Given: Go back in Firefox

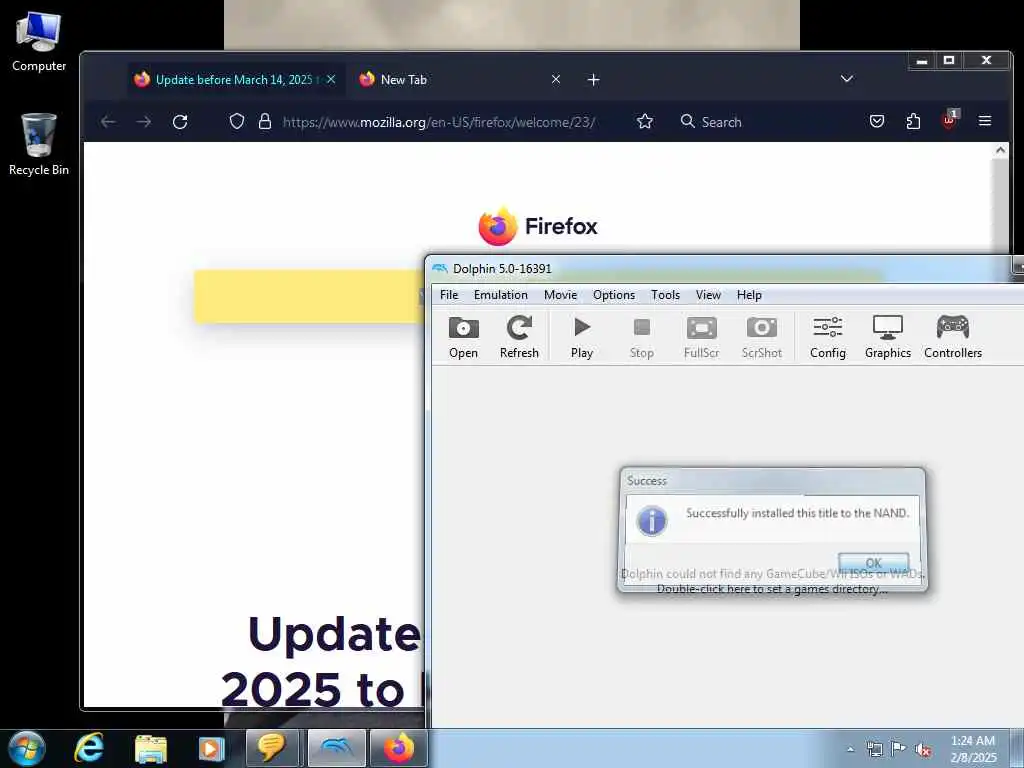Looking at the screenshot, I should (x=108, y=121).
